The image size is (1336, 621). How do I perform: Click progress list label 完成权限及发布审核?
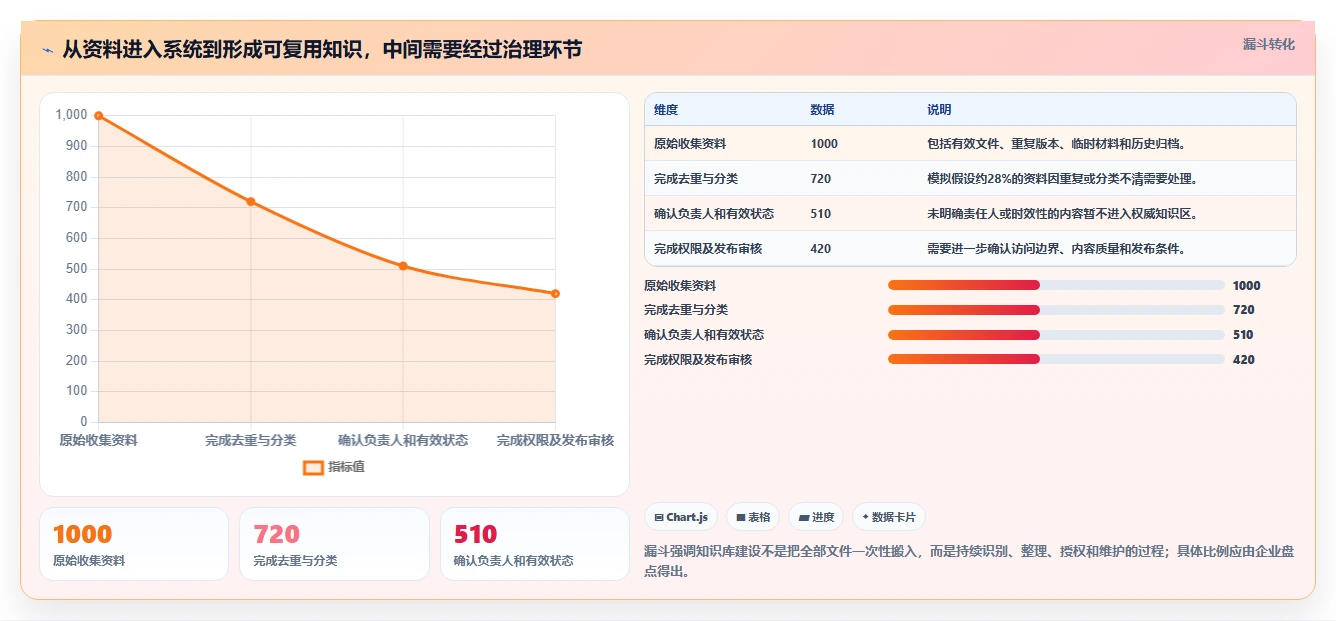click(x=698, y=360)
